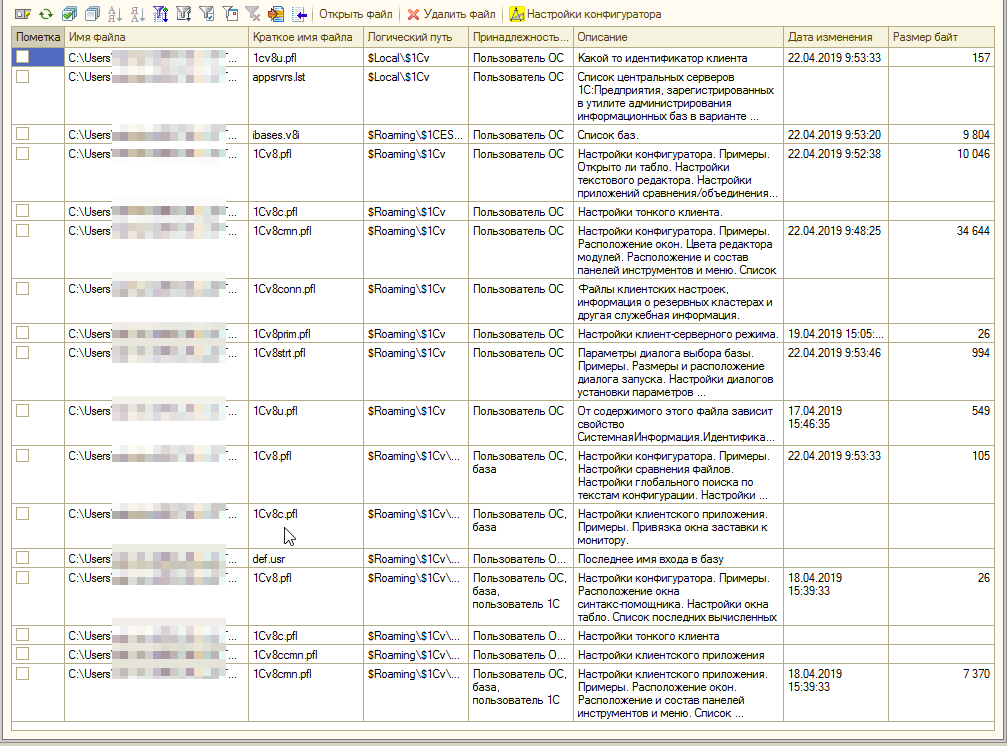Click the blue left-arrow list settings icon

(x=299, y=13)
